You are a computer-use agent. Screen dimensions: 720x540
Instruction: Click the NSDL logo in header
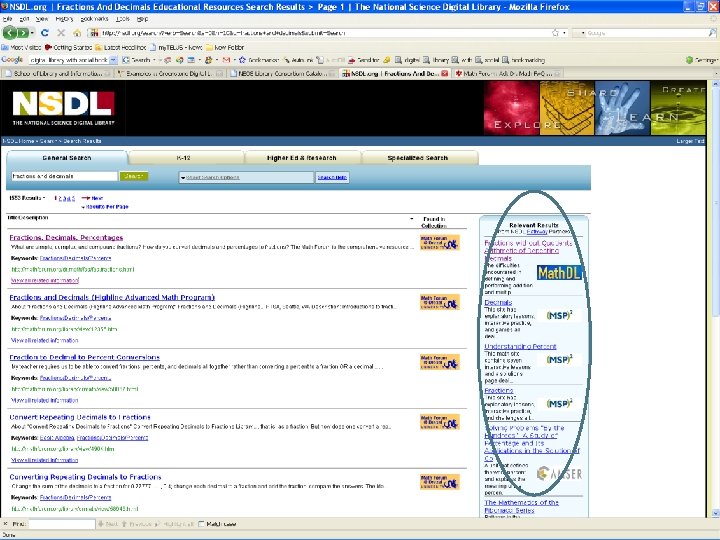coord(63,108)
